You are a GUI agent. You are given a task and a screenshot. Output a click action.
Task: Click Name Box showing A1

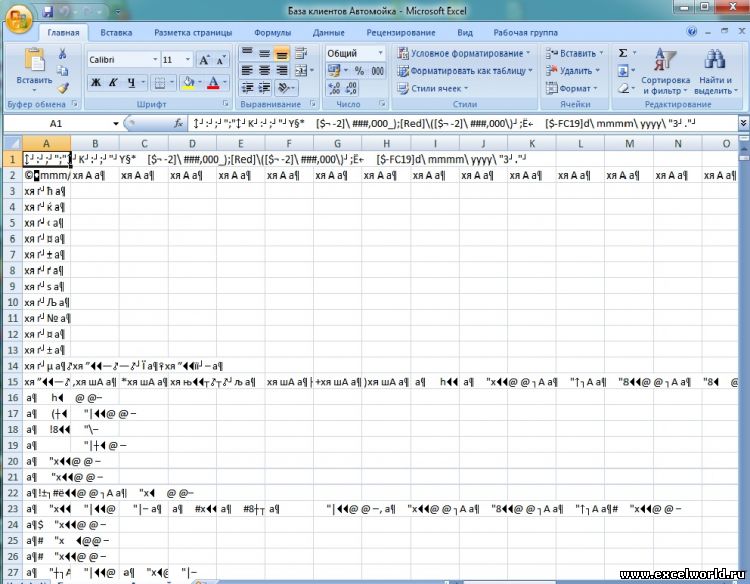tap(56, 123)
